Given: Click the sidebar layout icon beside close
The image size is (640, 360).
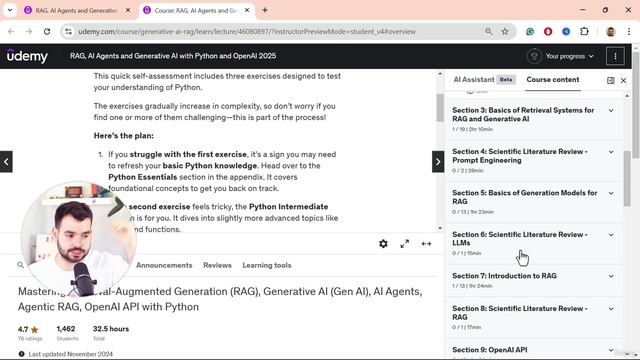Looking at the screenshot, I should 611,80.
